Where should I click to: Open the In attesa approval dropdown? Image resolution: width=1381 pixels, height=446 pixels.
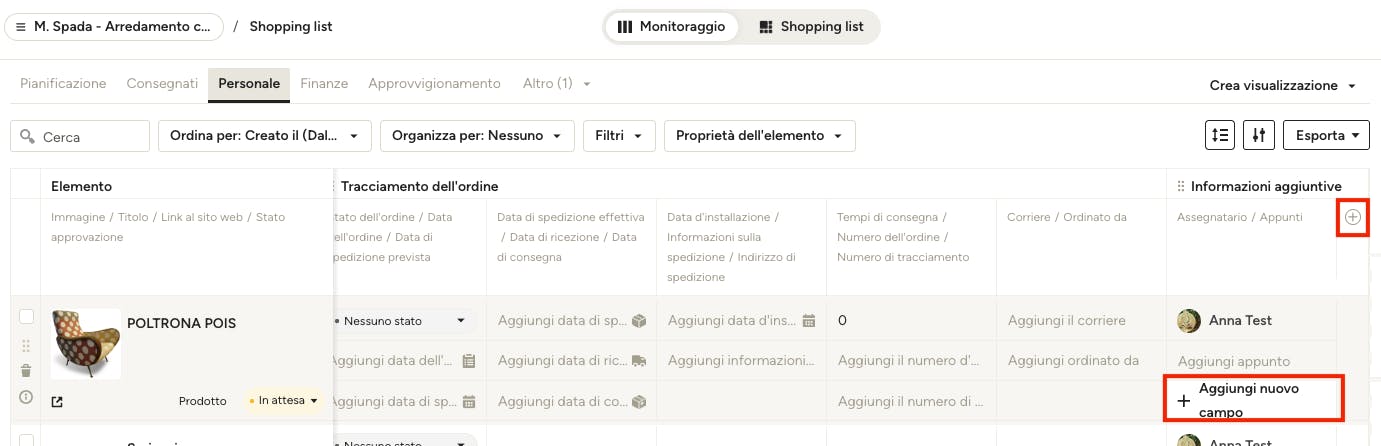[x=285, y=401]
